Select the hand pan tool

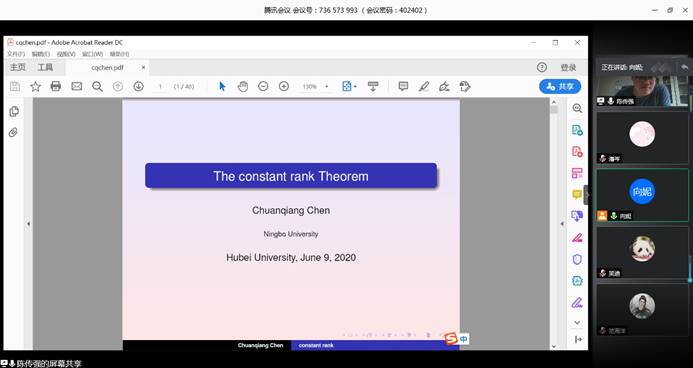243,86
